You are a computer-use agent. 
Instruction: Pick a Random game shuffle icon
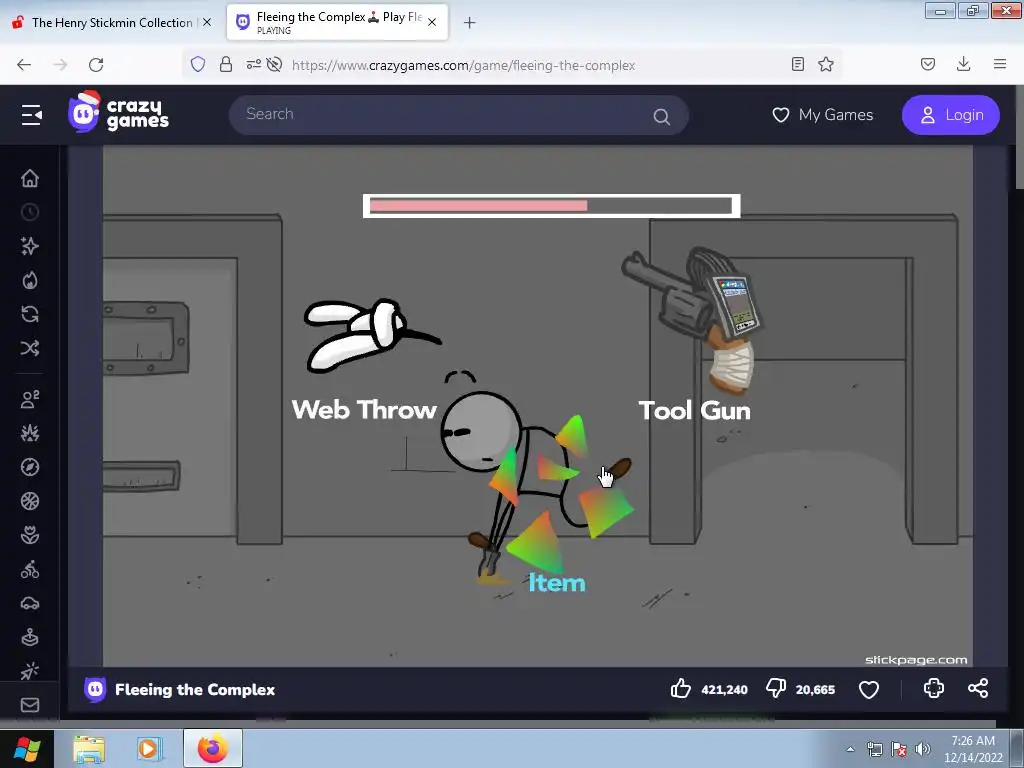coord(30,348)
